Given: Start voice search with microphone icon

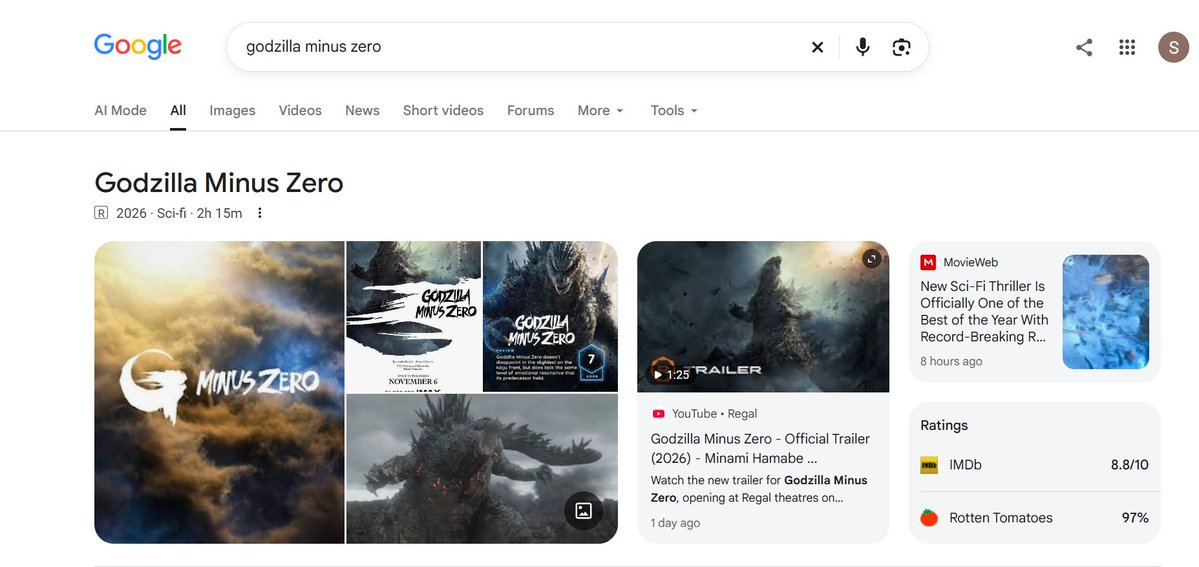Looking at the screenshot, I should click(863, 47).
